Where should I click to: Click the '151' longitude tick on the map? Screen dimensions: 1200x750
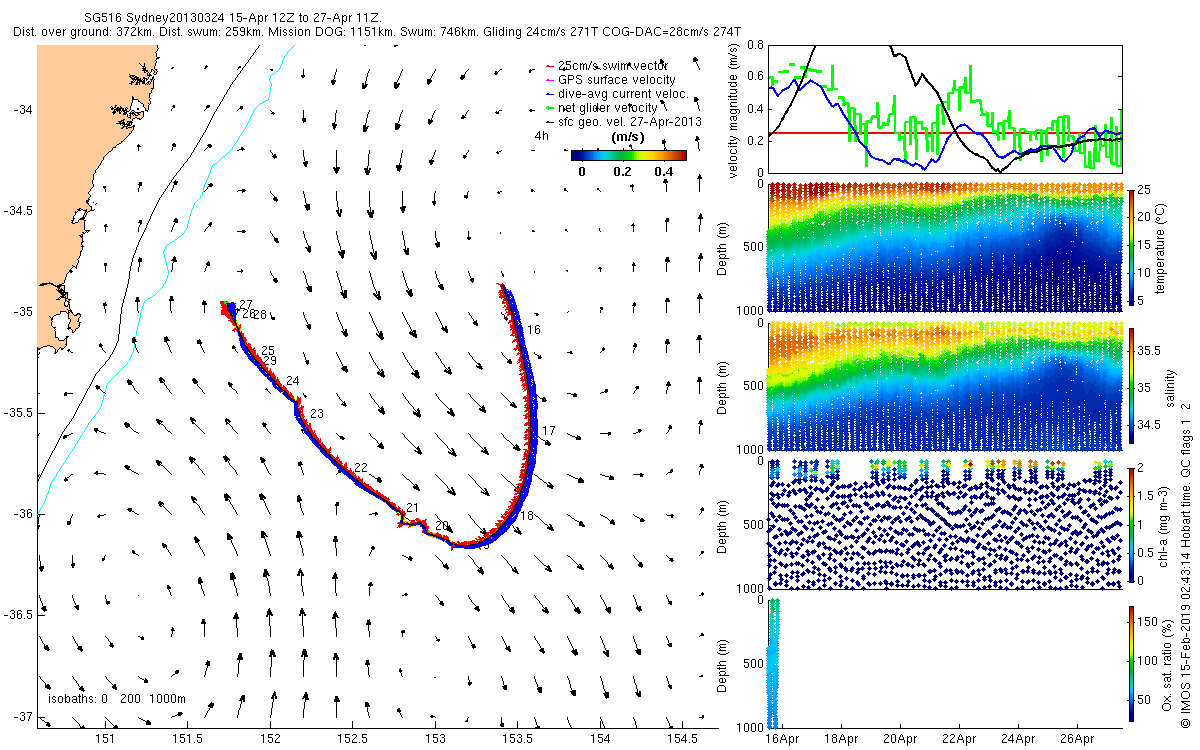point(105,739)
